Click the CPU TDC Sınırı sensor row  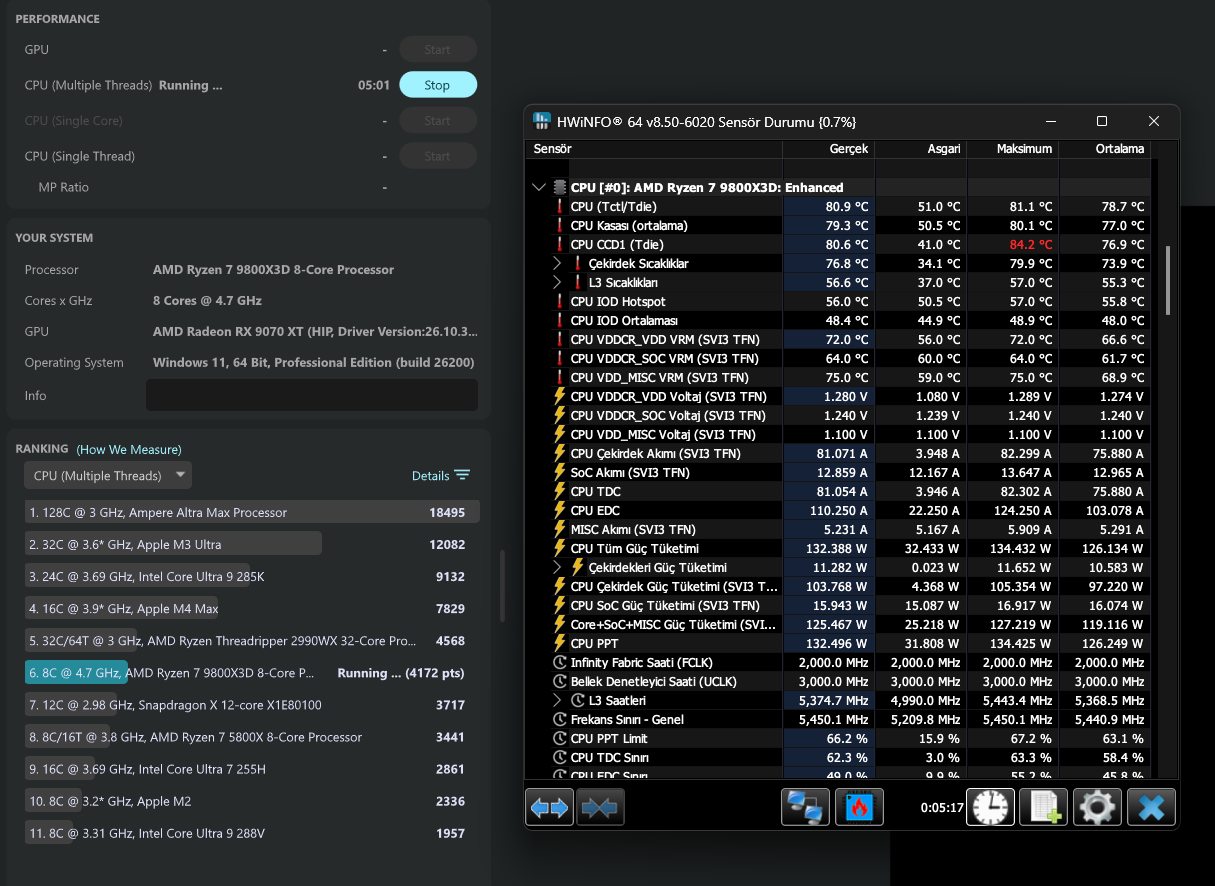coord(839,758)
